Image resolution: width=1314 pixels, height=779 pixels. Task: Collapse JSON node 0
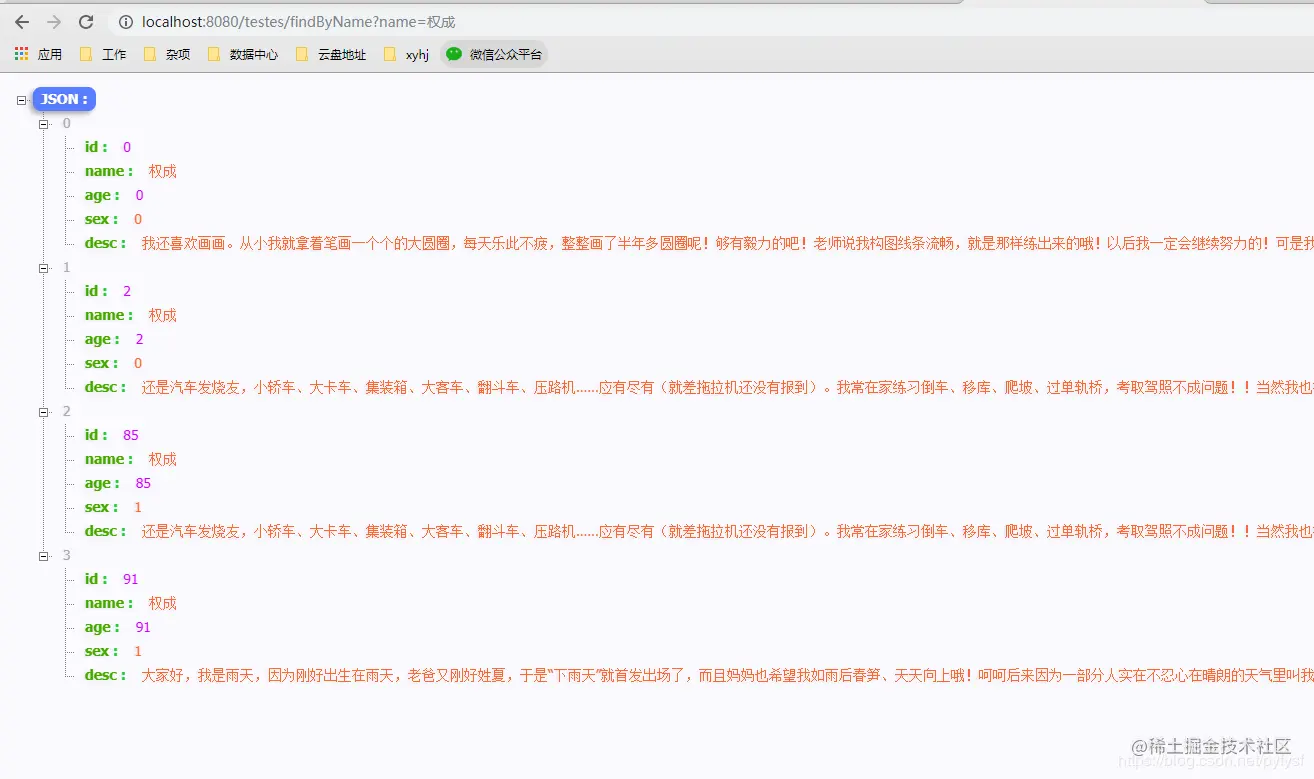[44, 123]
